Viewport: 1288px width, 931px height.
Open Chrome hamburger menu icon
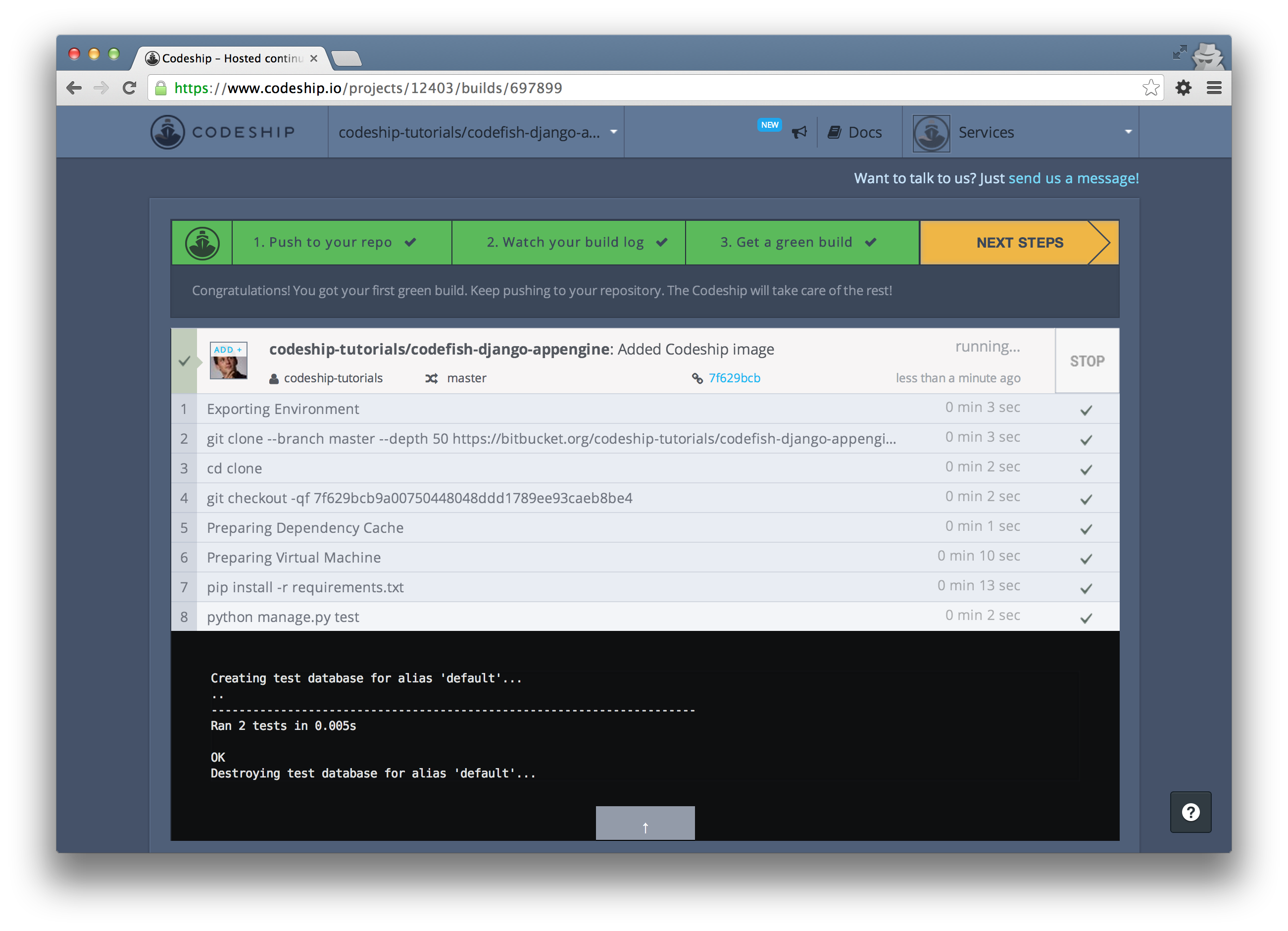pyautogui.click(x=1214, y=88)
